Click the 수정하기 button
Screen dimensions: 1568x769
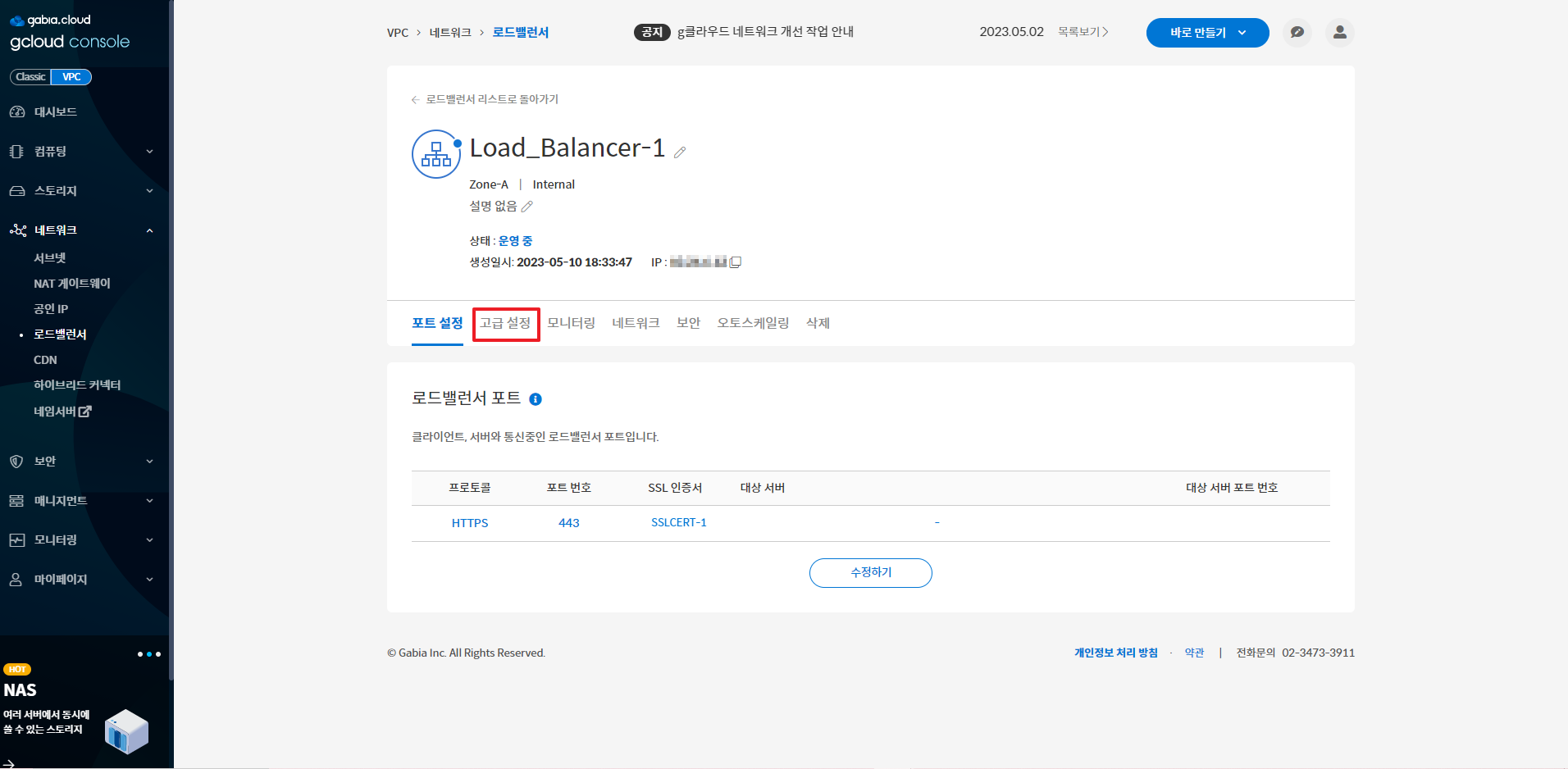871,573
